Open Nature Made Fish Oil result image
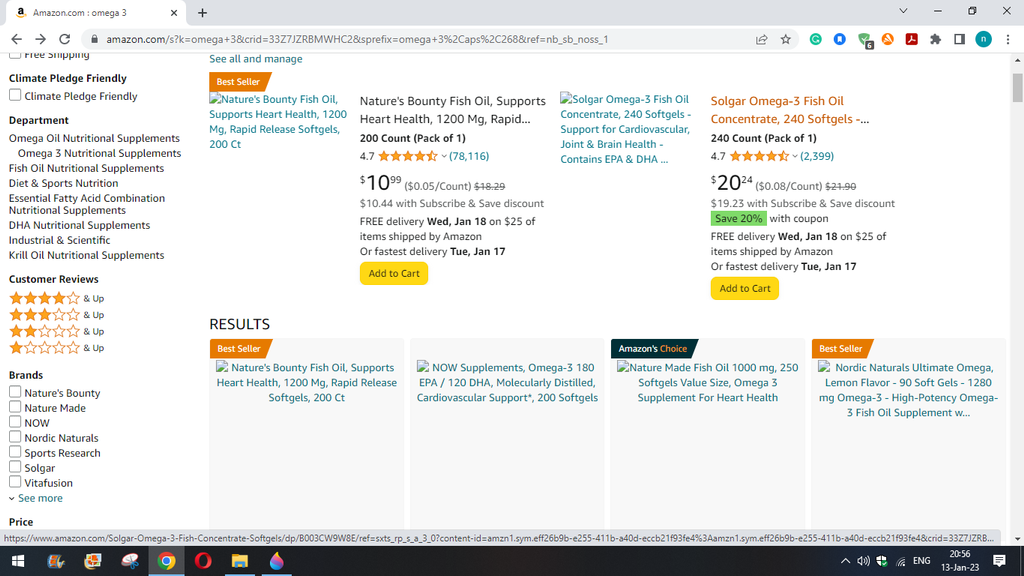Screen dimensions: 1024x576 707,383
